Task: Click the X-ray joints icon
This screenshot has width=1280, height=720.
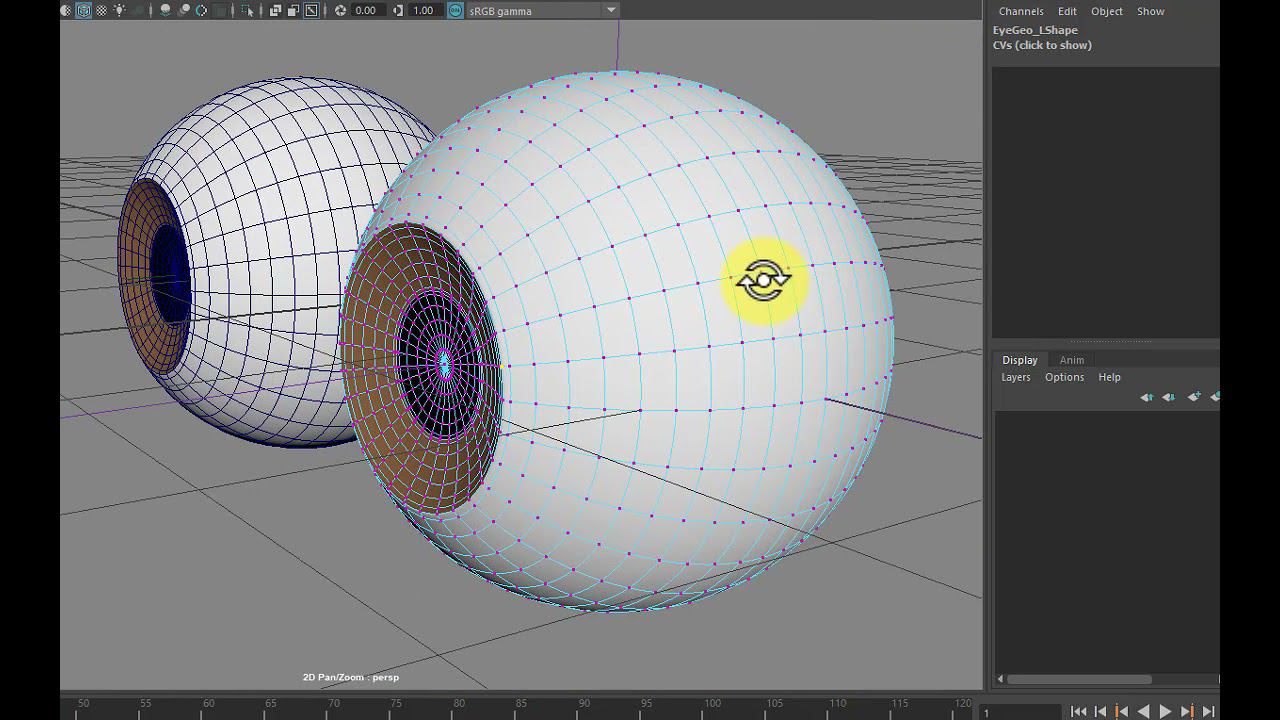Action: (312, 10)
